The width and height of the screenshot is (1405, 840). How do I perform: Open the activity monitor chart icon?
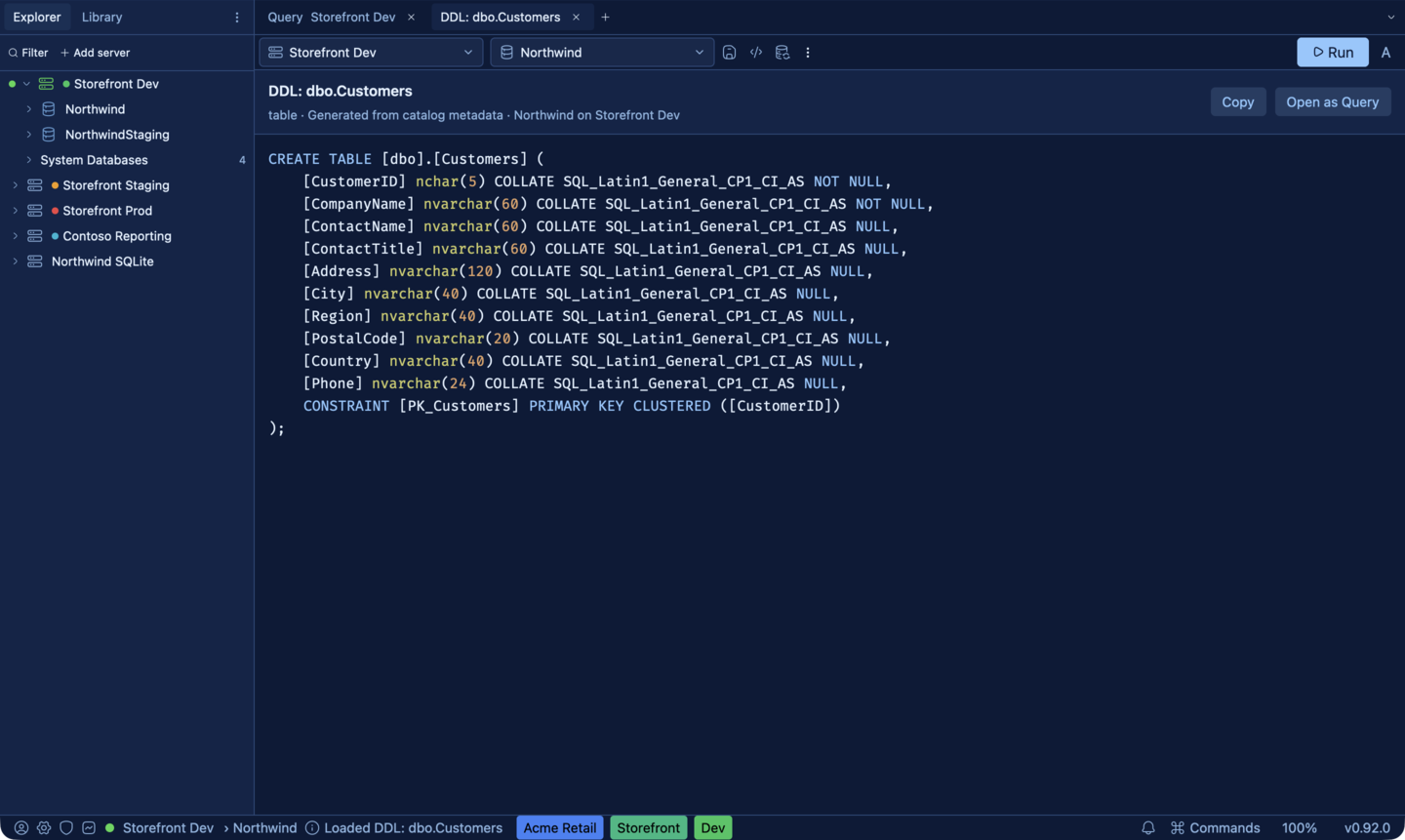tap(89, 827)
